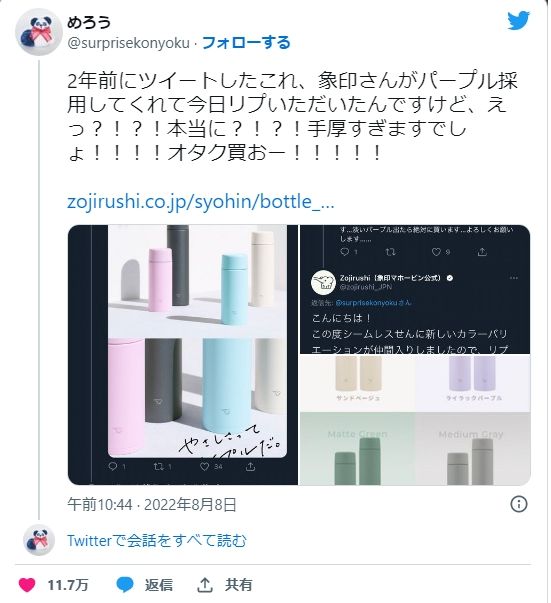The width and height of the screenshot is (551, 603).
Task: Click the blue reply bubble icon
Action: [125, 585]
